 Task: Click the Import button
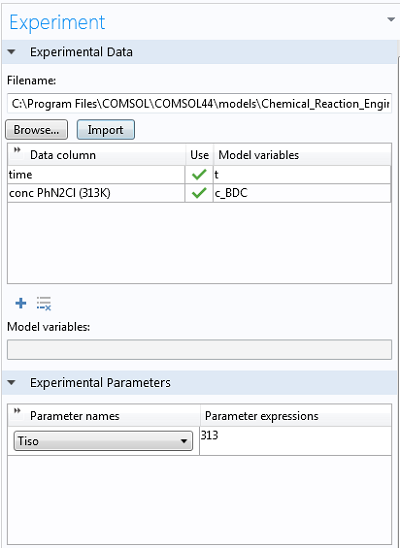[x=106, y=130]
